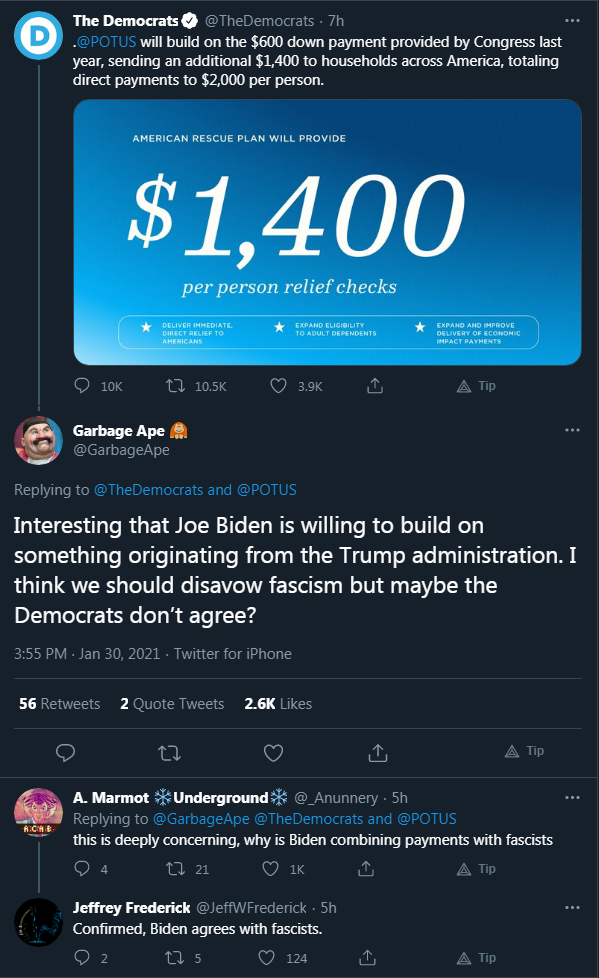
Task: Open @POTUS mention in Democrats tweet
Action: (106, 42)
